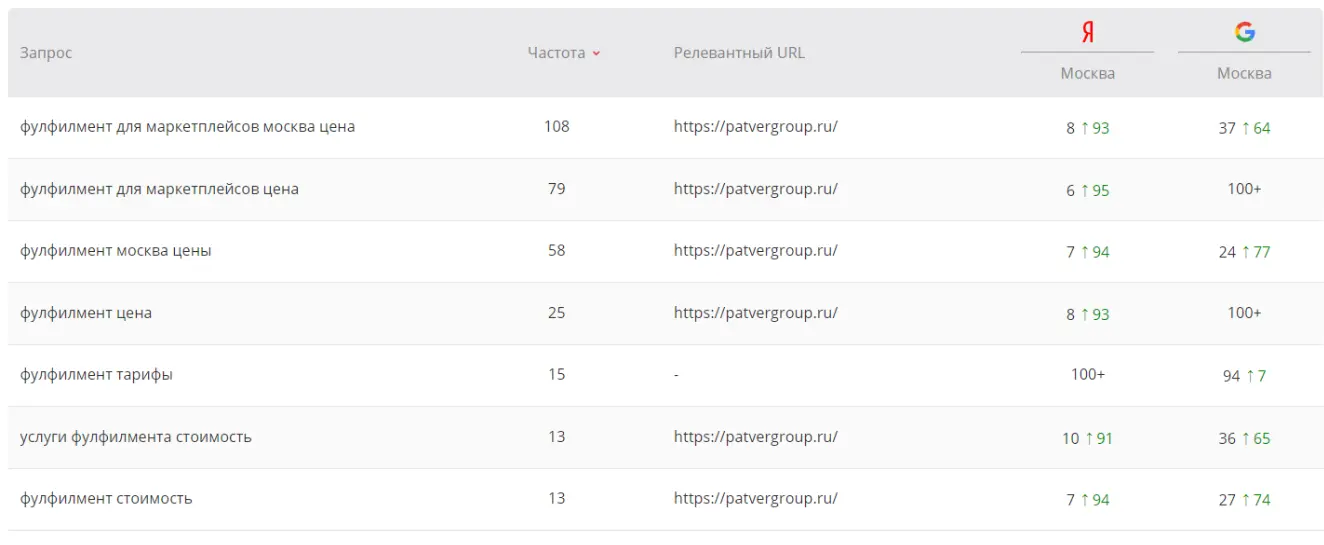Screen dimensions: 1324x545
Task: Click Москва label under Google logo
Action: click(1244, 73)
